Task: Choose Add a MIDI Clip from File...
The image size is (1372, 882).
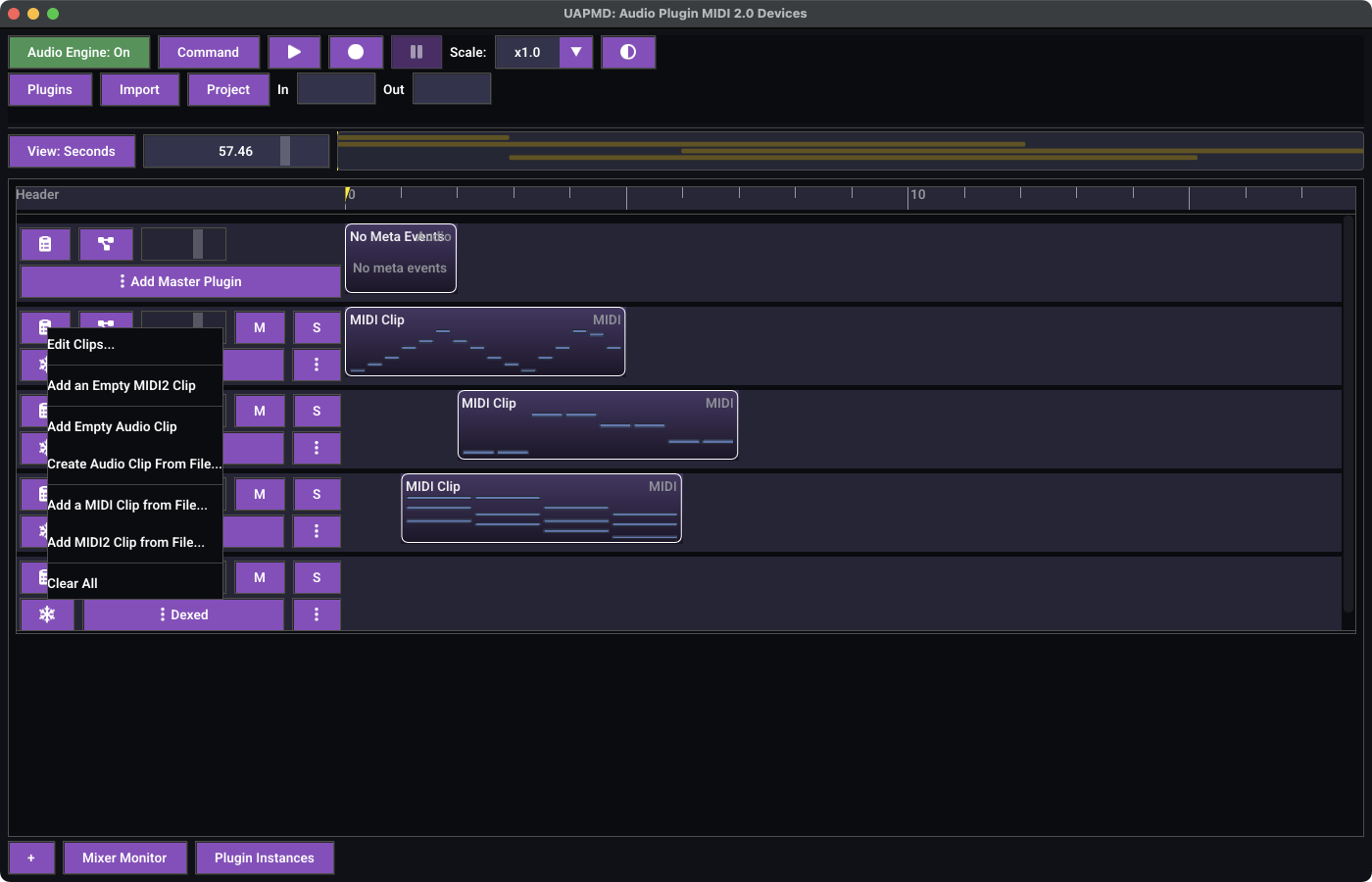Action: 135,505
